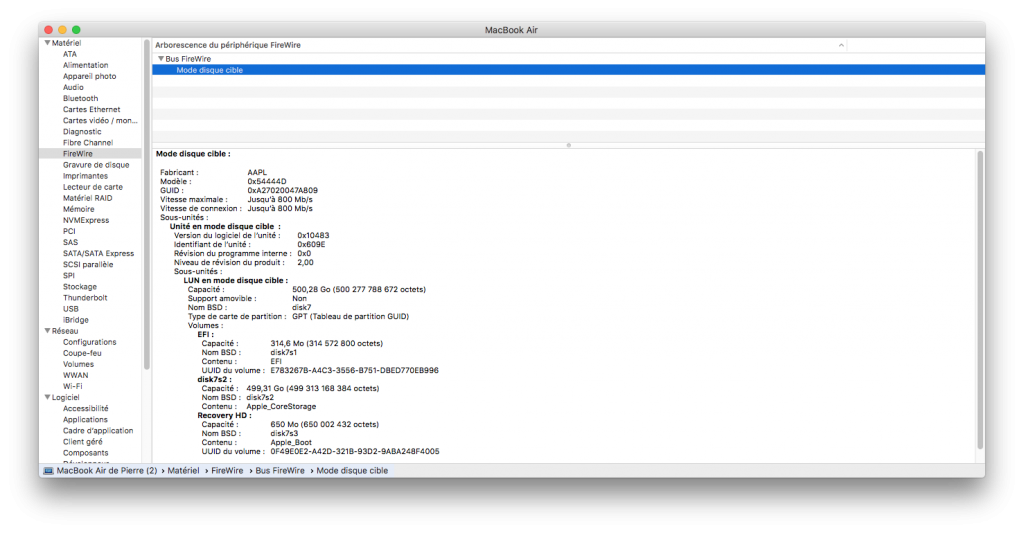1024x533 pixels.
Task: Select Cartes Ethernet entry
Action: 91,110
